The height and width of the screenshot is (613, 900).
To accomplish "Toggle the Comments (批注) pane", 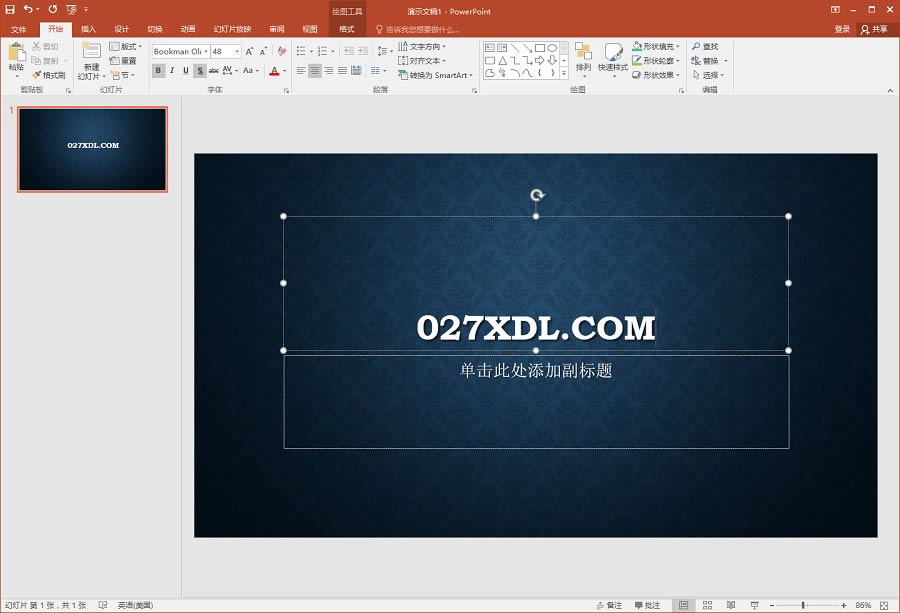I will (x=647, y=605).
